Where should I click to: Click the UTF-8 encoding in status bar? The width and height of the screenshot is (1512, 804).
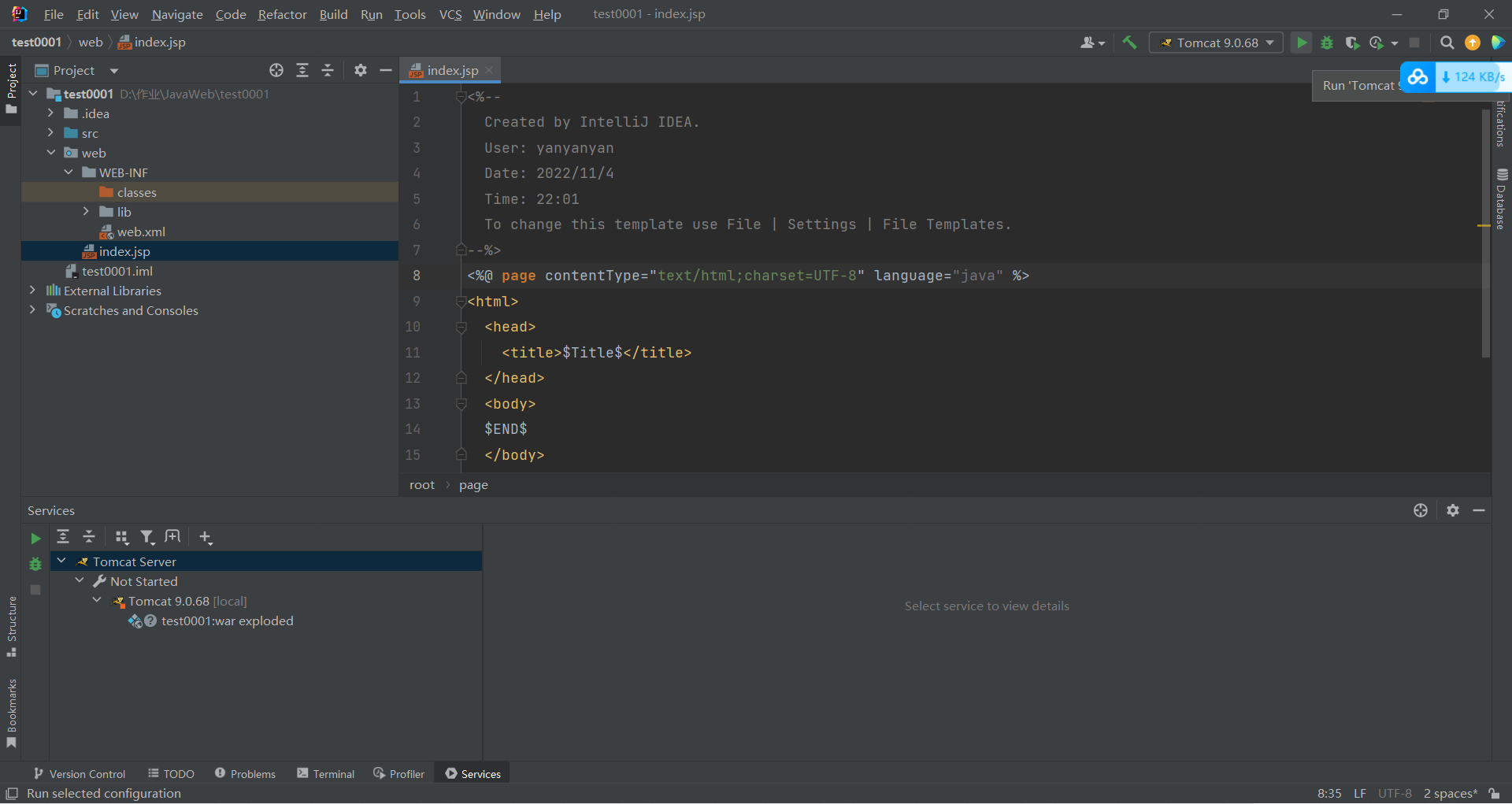[x=1394, y=793]
